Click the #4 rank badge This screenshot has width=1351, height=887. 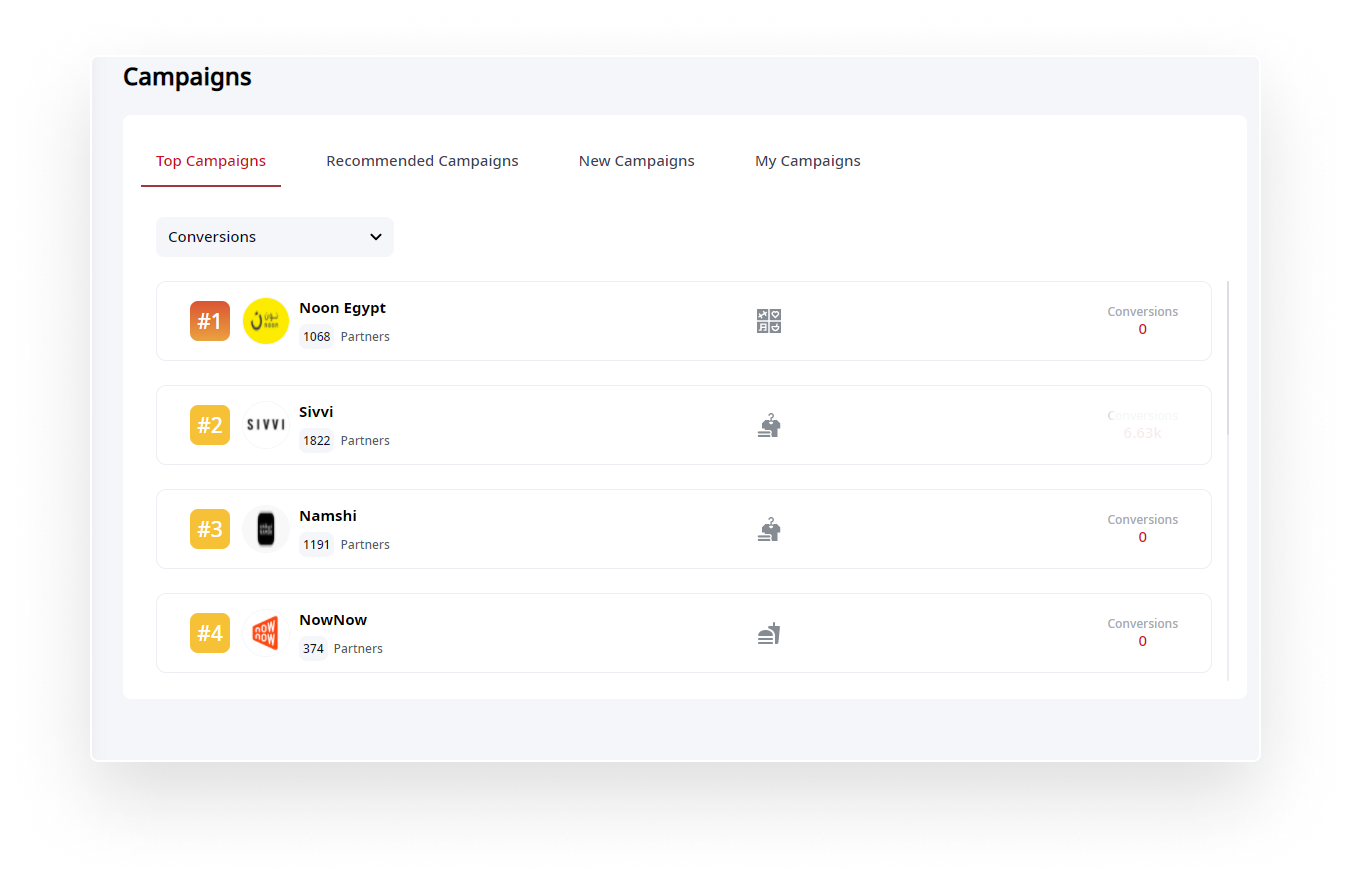point(210,633)
